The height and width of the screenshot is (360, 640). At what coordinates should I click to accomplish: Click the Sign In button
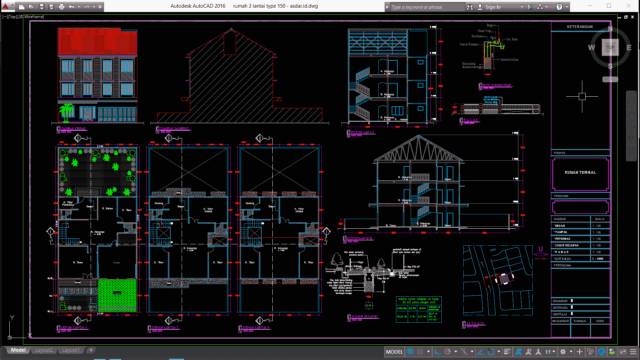click(x=489, y=7)
